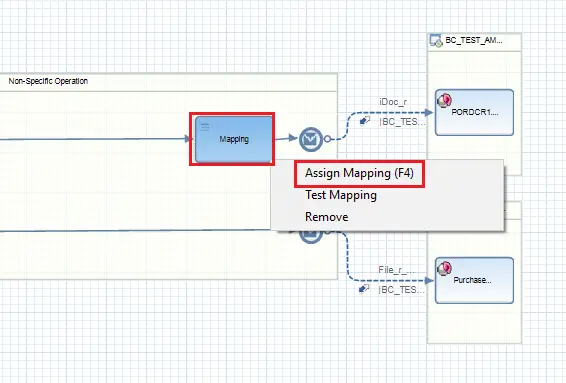This screenshot has height=383, width=566.
Task: Click the iDoc_r channel label
Action: click(393, 102)
